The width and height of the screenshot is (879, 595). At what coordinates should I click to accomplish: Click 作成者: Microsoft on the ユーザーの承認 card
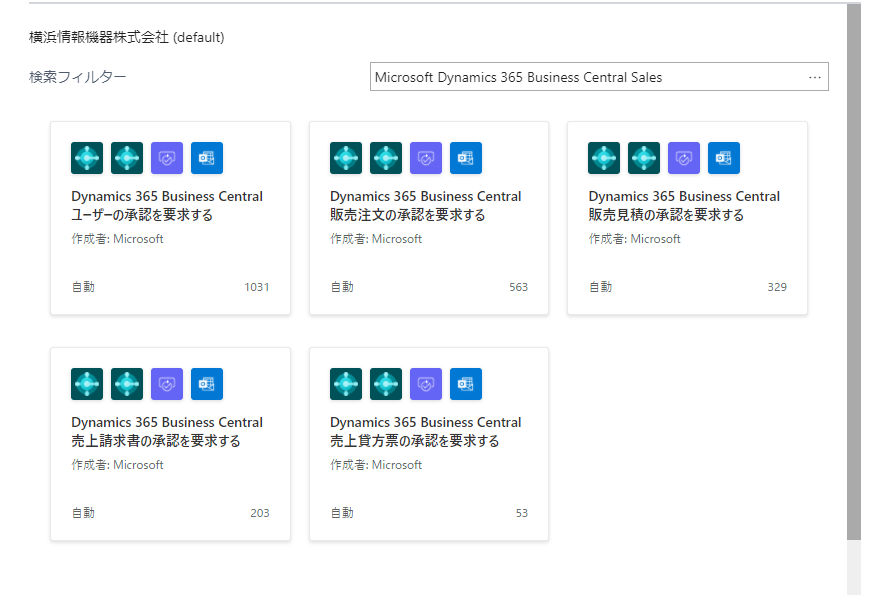click(x=117, y=239)
